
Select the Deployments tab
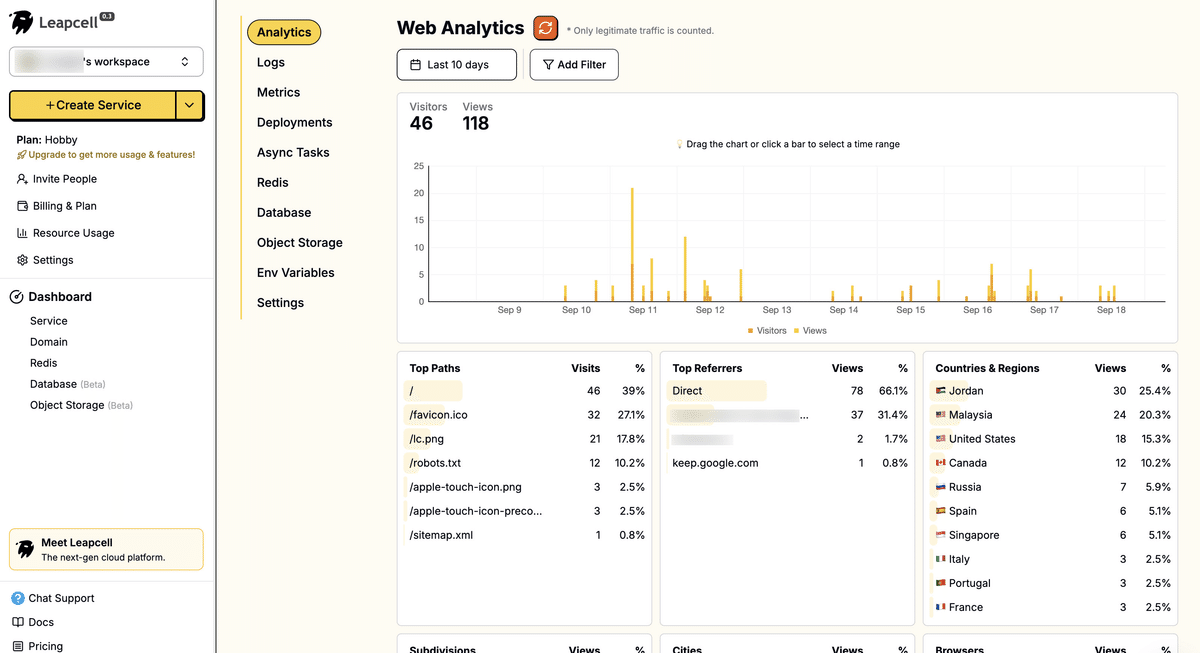(294, 122)
